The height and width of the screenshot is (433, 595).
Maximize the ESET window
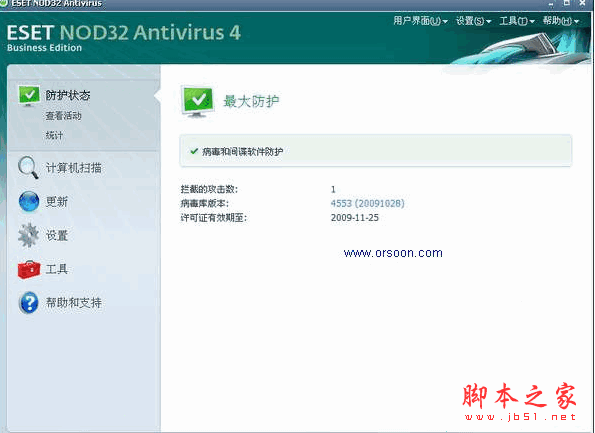click(567, 3)
